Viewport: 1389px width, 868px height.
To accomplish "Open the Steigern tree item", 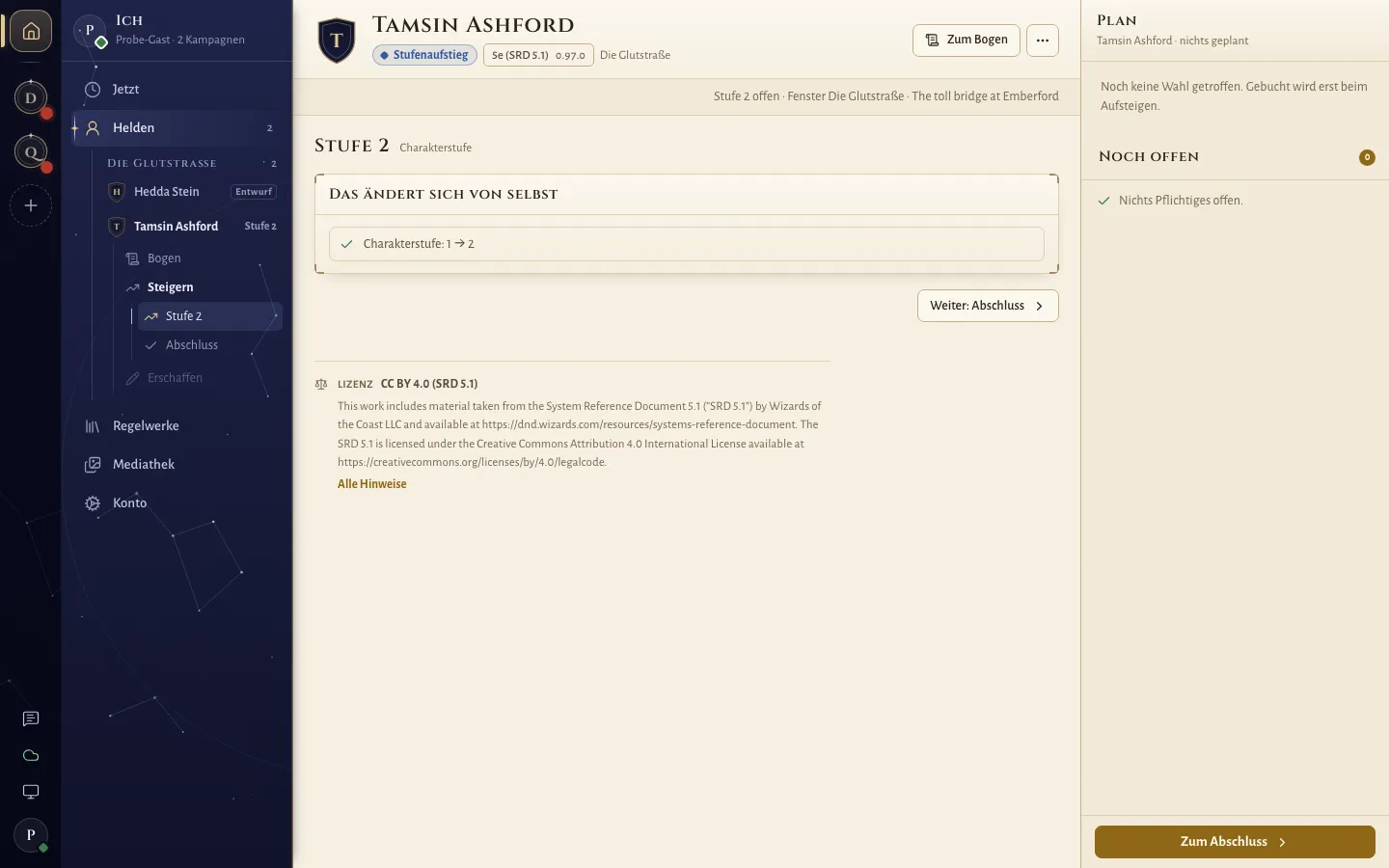I will click(201, 287).
